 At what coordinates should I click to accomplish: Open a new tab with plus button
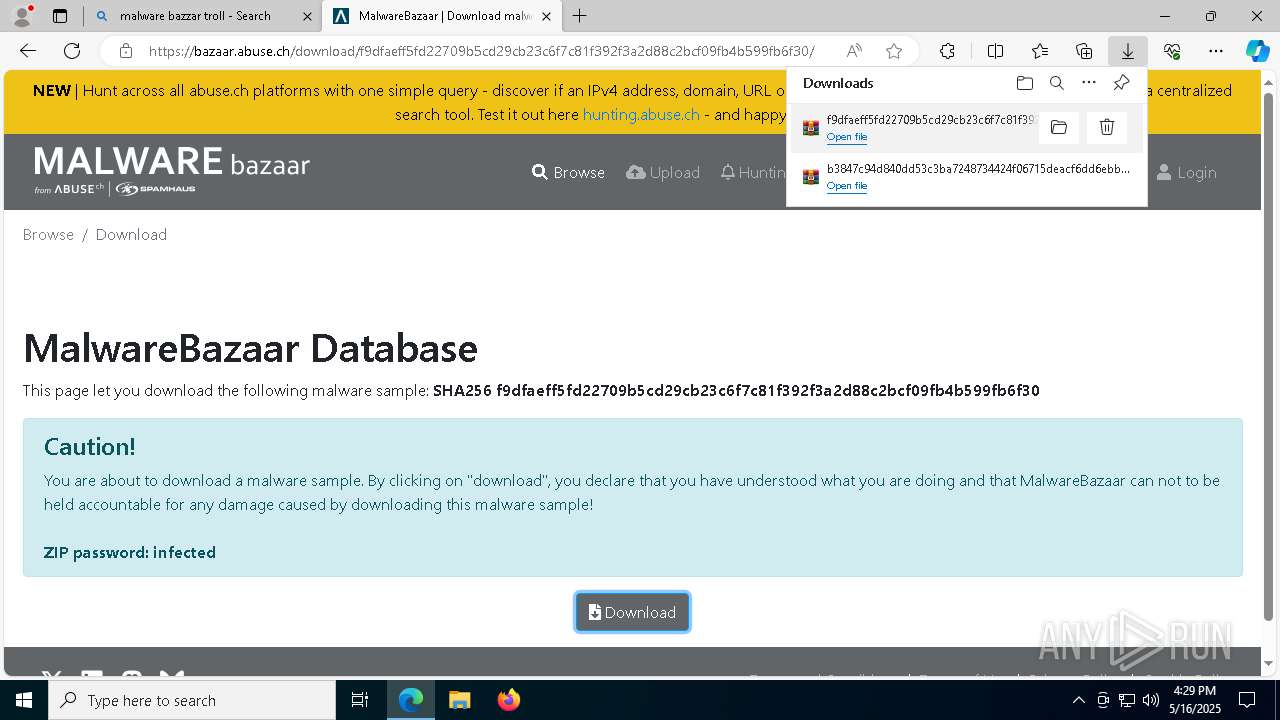(580, 16)
